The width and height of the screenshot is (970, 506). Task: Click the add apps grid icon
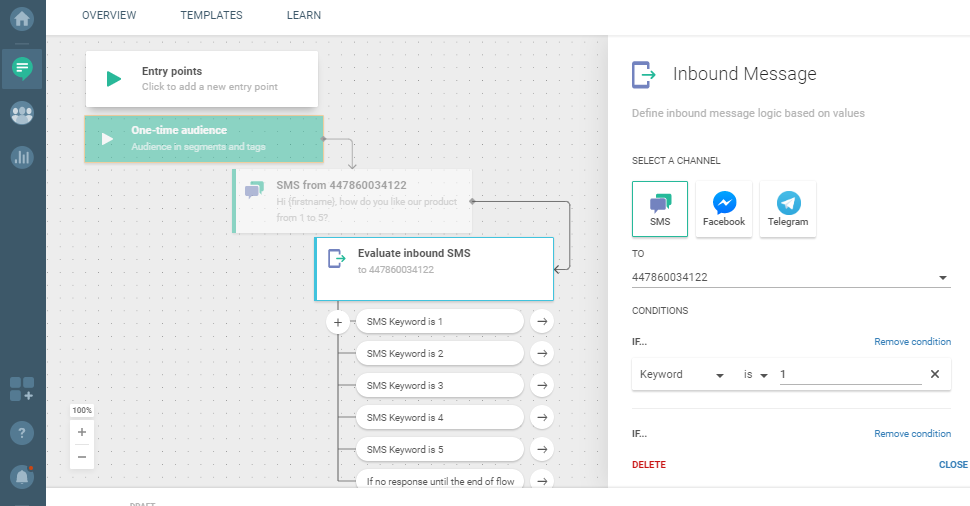pos(22,389)
